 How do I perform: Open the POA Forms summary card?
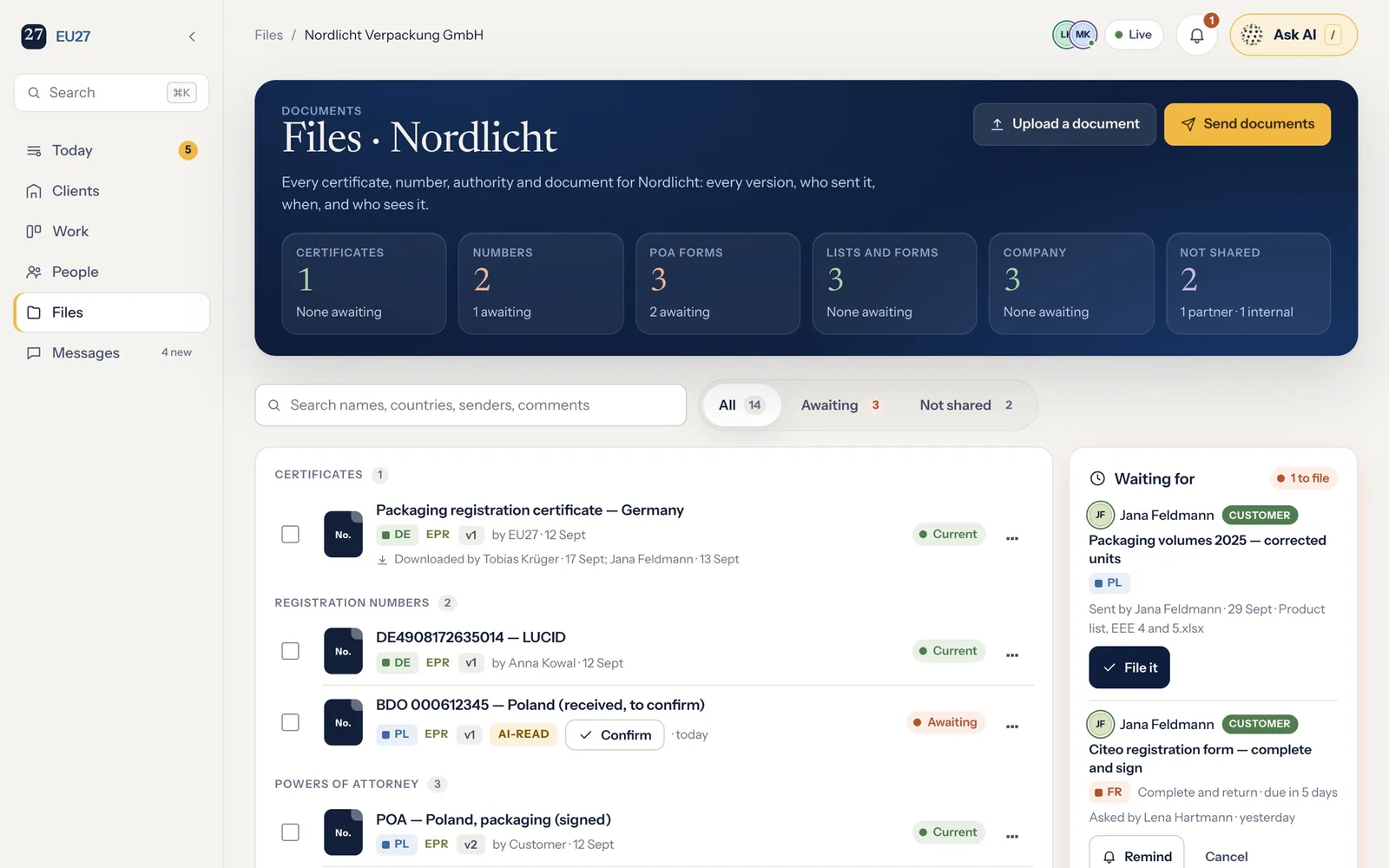pos(718,283)
